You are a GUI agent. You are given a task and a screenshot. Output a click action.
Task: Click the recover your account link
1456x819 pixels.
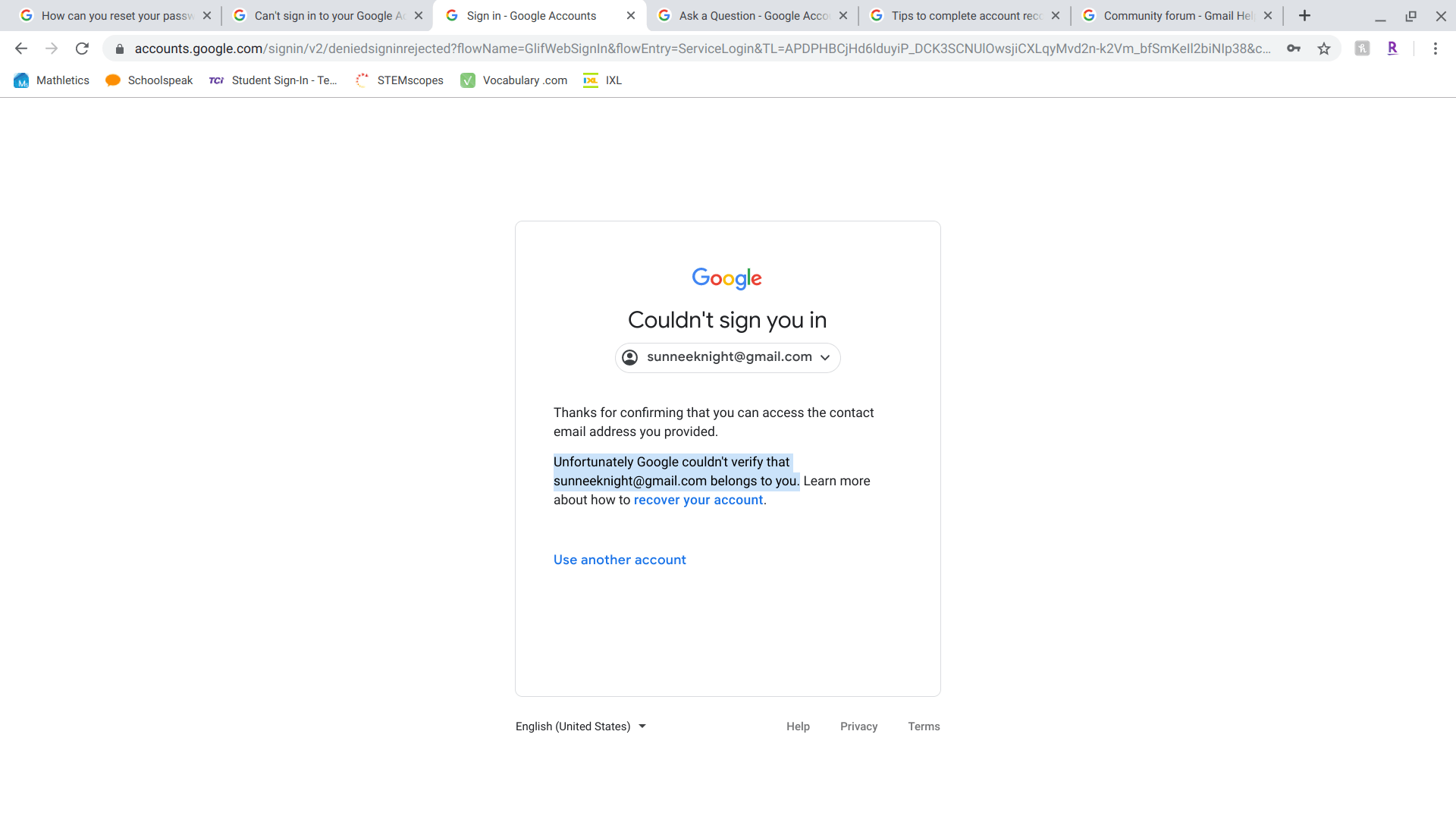[698, 500]
